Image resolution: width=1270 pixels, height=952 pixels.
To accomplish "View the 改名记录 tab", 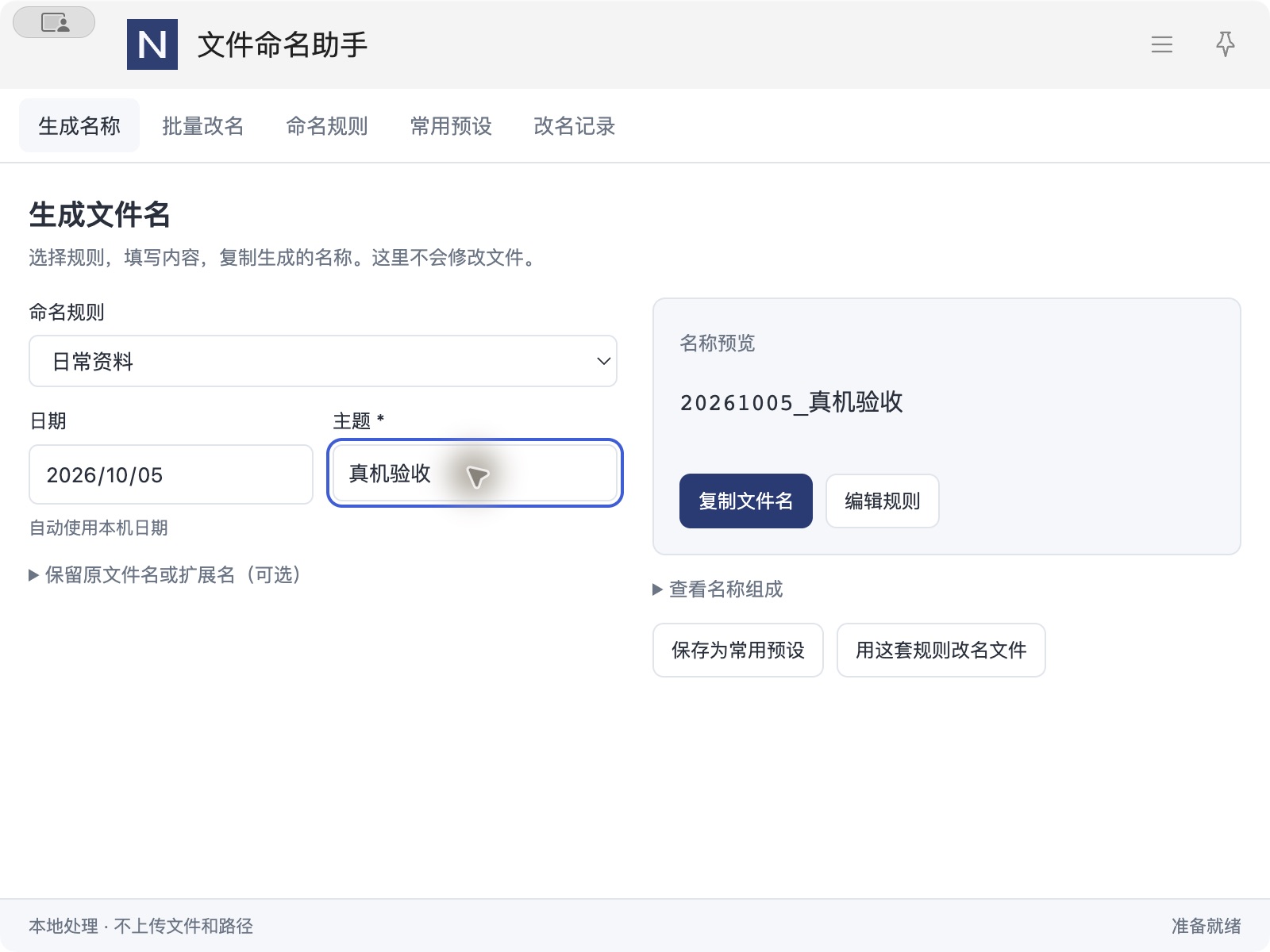I will (575, 125).
